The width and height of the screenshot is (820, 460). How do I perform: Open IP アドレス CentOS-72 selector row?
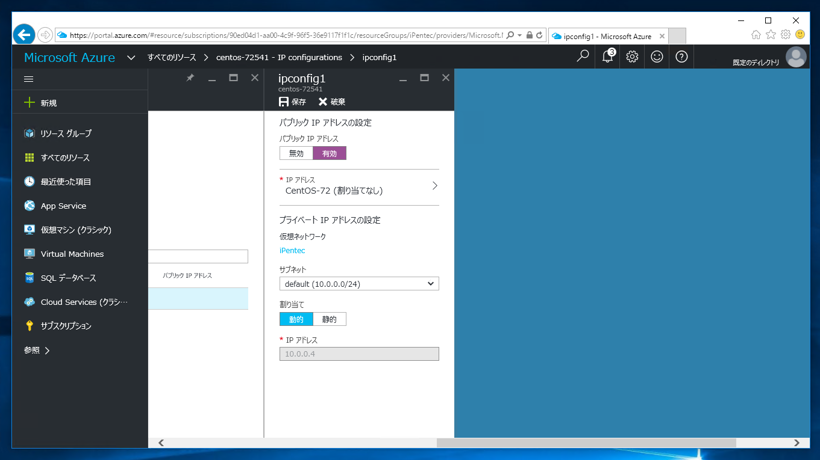[x=359, y=186]
